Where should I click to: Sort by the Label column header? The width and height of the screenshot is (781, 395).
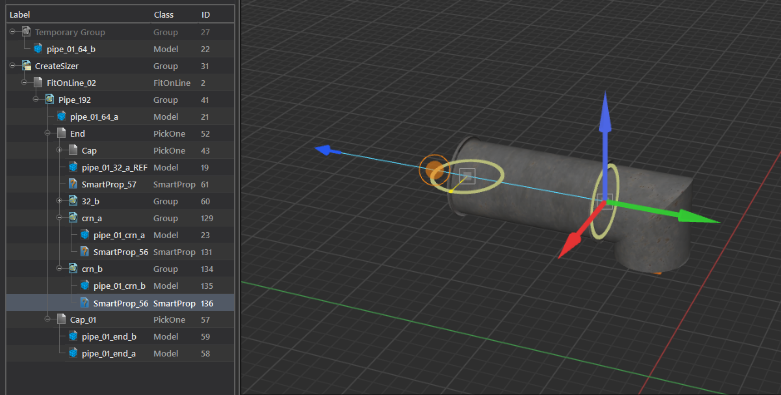20,15
